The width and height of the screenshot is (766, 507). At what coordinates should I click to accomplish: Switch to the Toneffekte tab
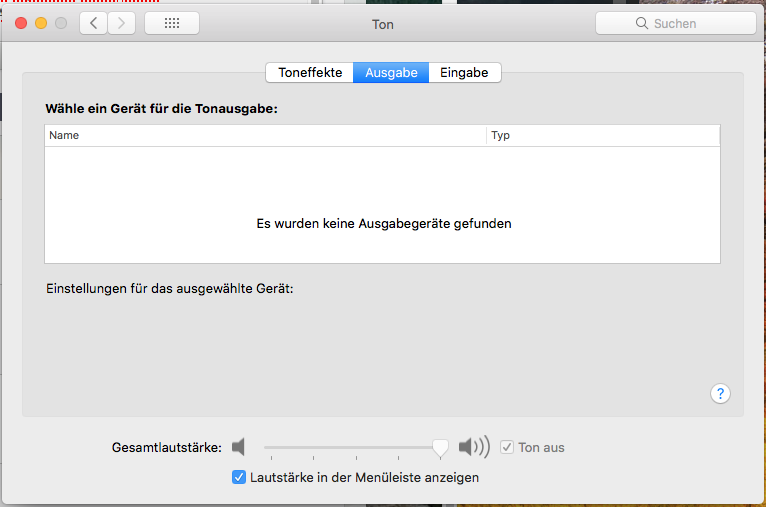click(310, 72)
